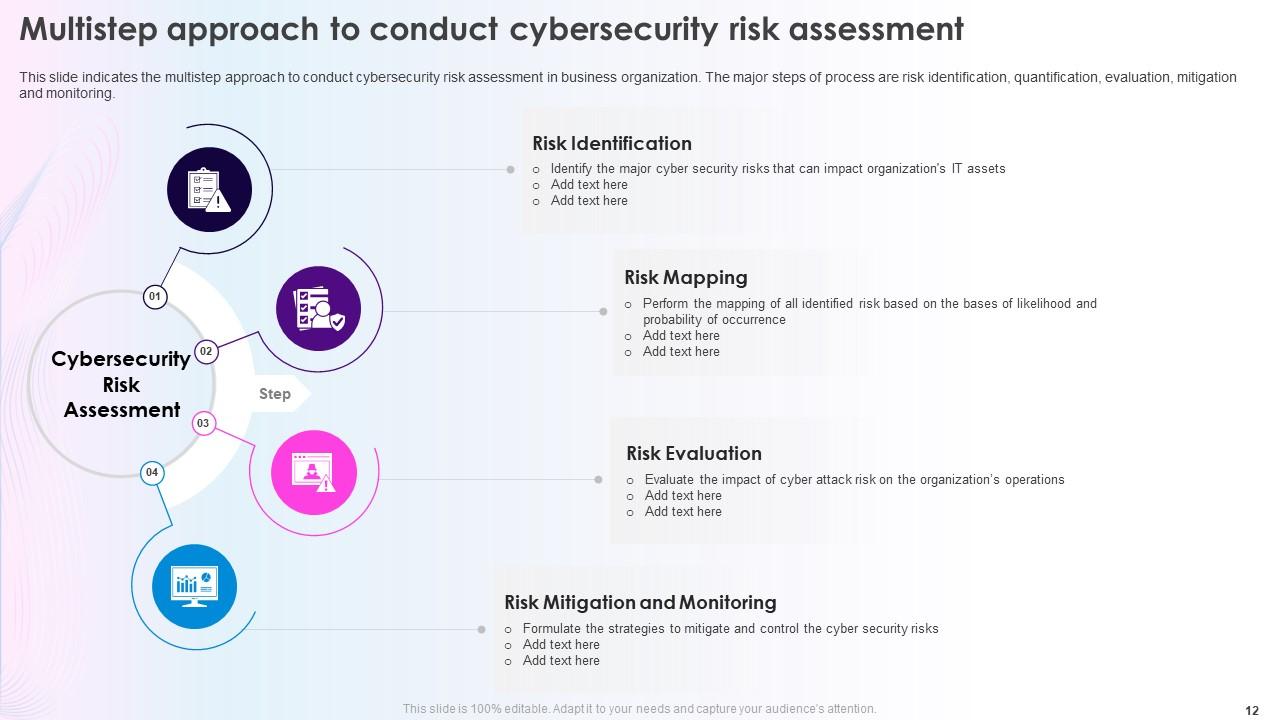The image size is (1280, 720).
Task: Select the monitor chart icon in the blue circle
Action: (x=194, y=586)
